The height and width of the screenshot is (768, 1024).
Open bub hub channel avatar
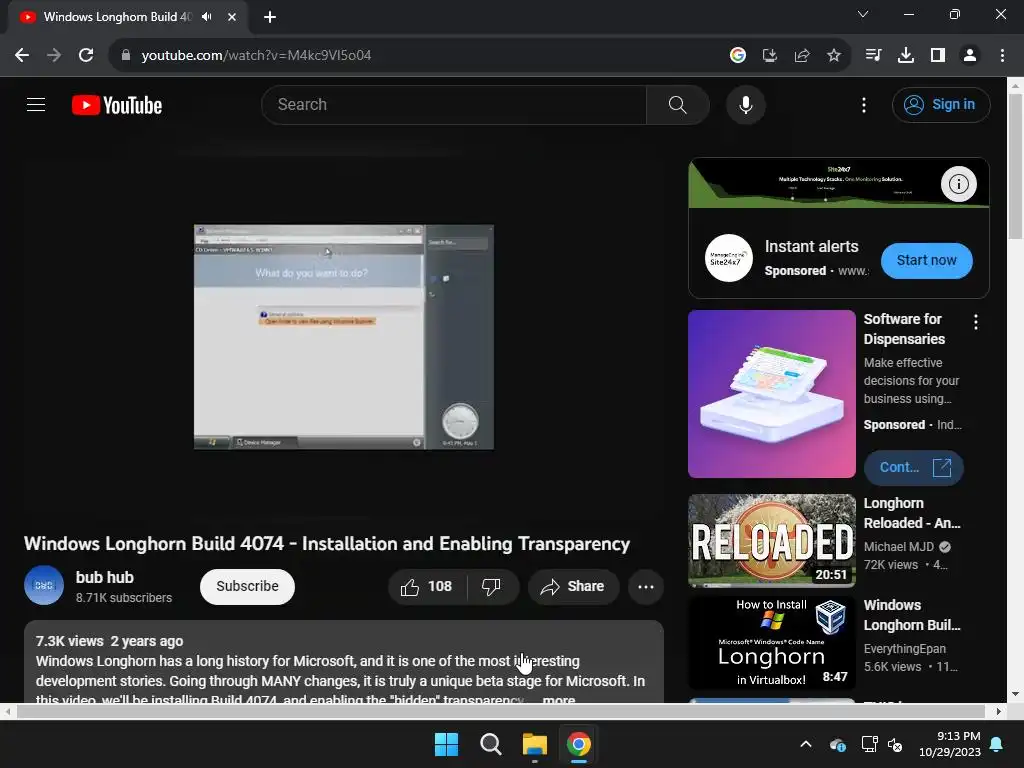click(x=44, y=585)
